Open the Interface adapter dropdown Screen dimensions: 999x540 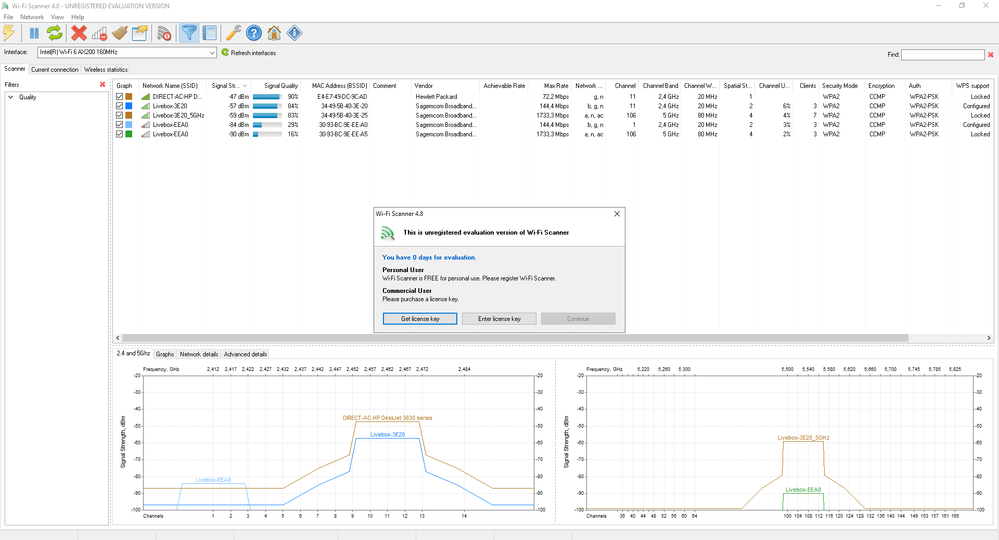coord(212,52)
